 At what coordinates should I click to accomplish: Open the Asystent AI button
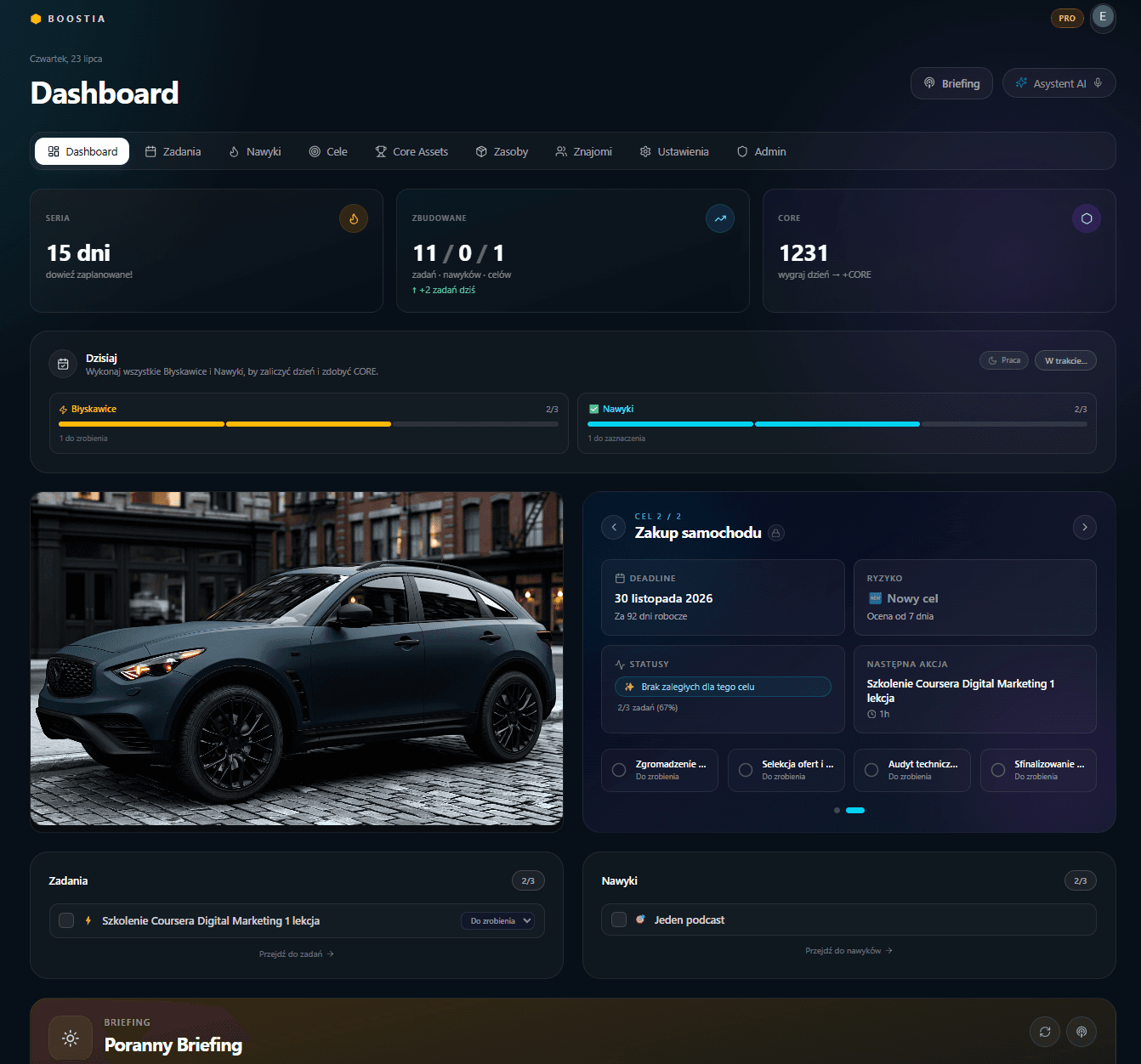click(x=1059, y=83)
